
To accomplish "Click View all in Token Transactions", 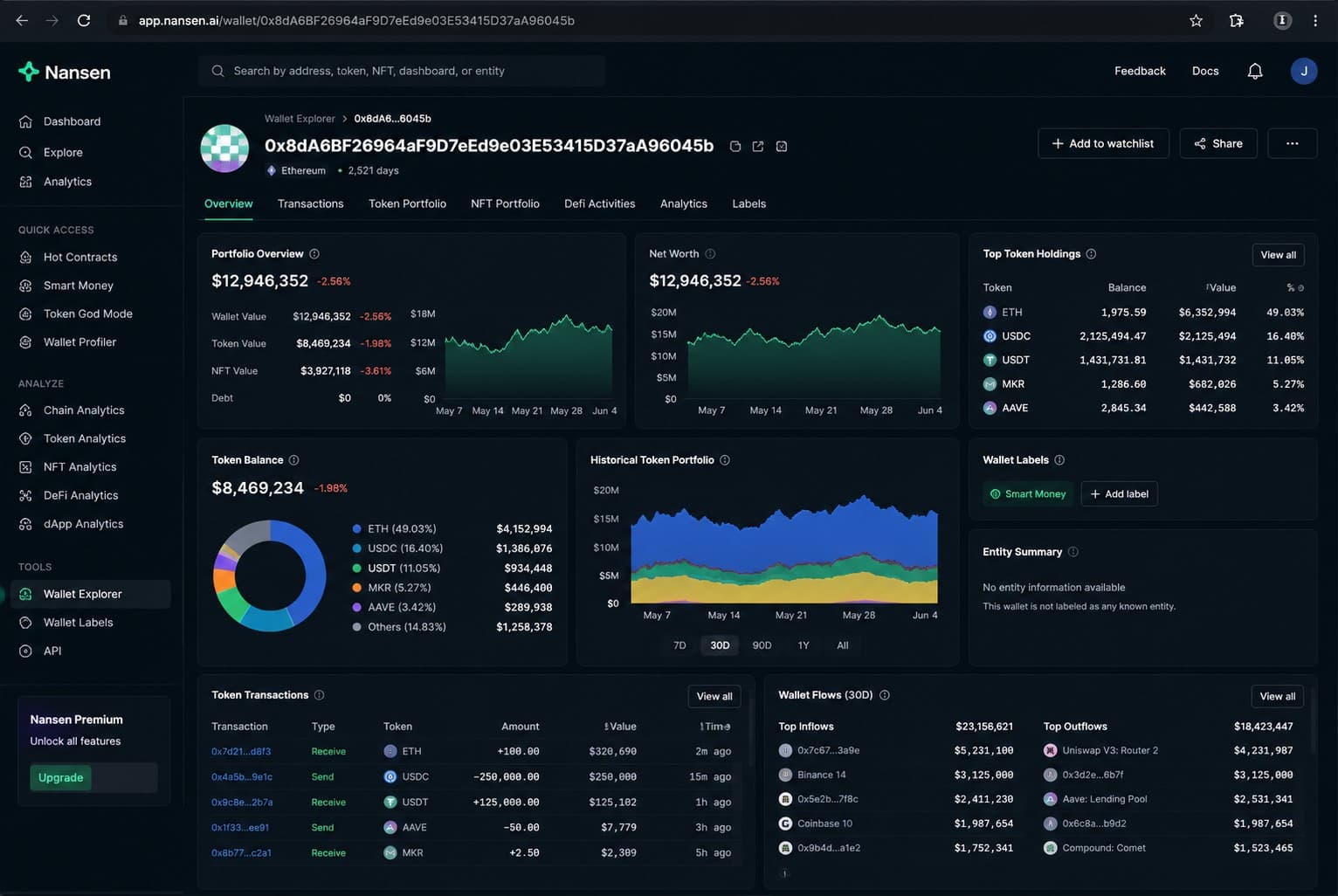I will (714, 696).
